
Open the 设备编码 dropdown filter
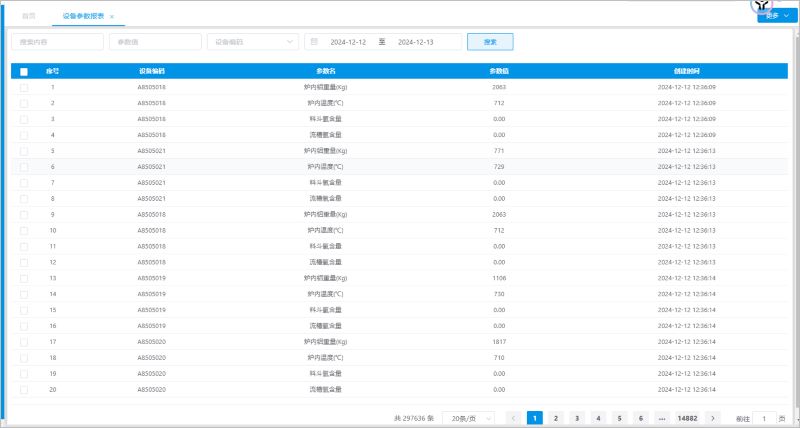click(253, 42)
